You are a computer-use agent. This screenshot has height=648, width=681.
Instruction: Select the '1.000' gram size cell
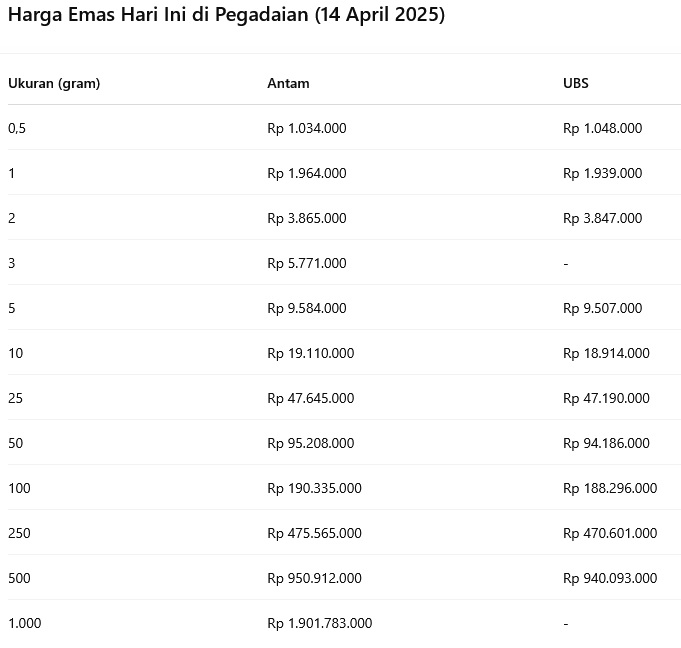[x=25, y=623]
